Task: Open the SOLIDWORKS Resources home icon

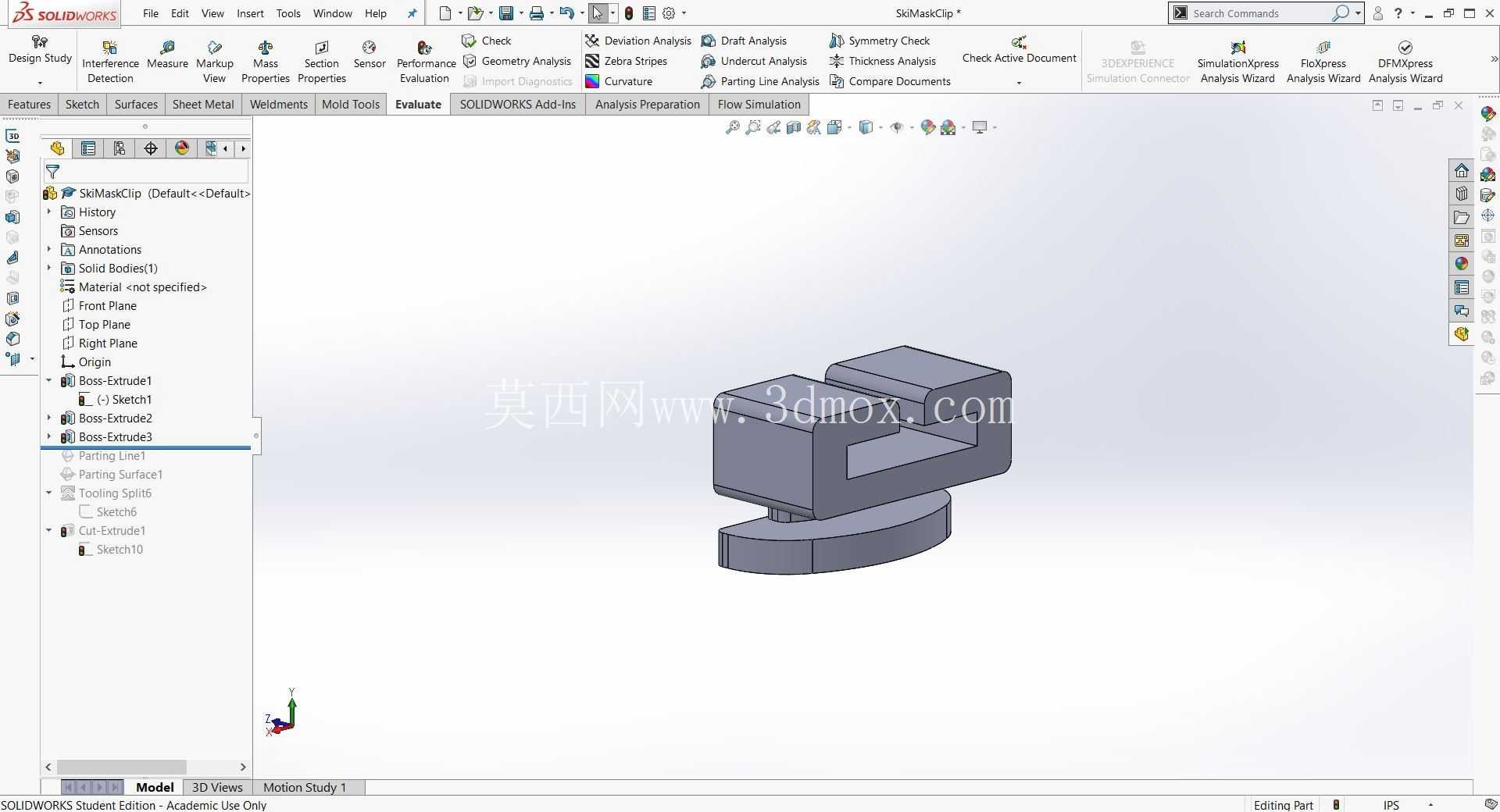Action: pyautogui.click(x=1462, y=170)
